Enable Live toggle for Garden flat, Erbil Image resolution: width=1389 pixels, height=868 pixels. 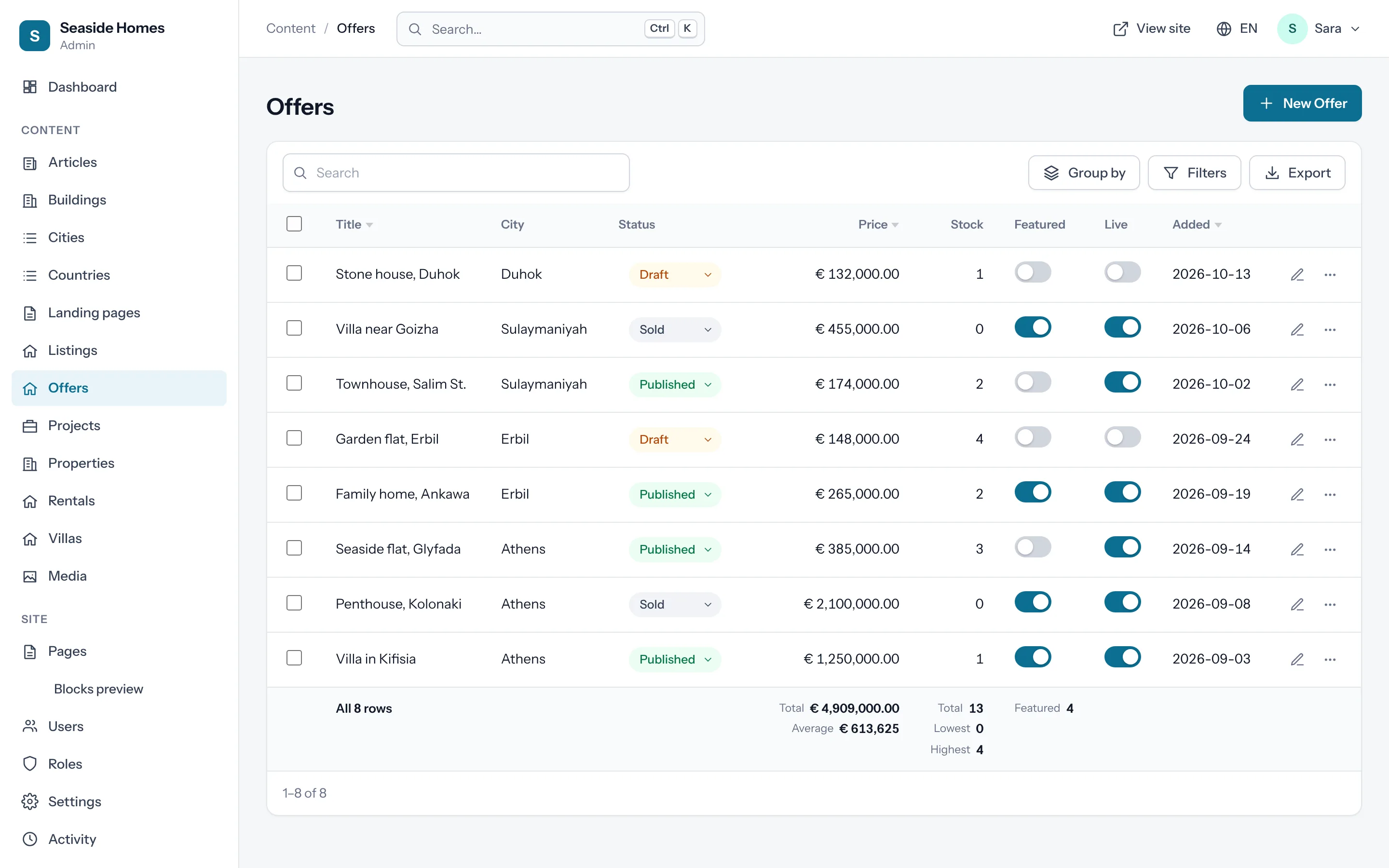coord(1122,437)
